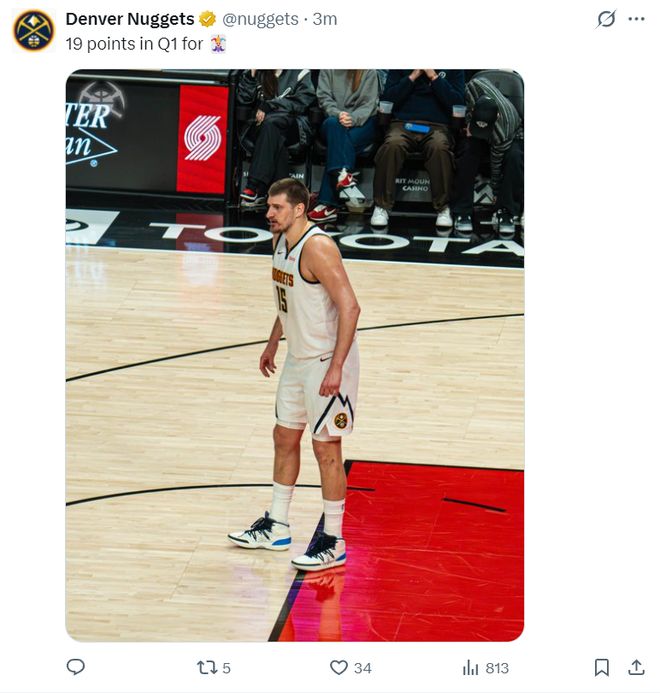The height and width of the screenshot is (693, 660).
Task: Bookmark this Nuggets tweet
Action: [x=602, y=667]
